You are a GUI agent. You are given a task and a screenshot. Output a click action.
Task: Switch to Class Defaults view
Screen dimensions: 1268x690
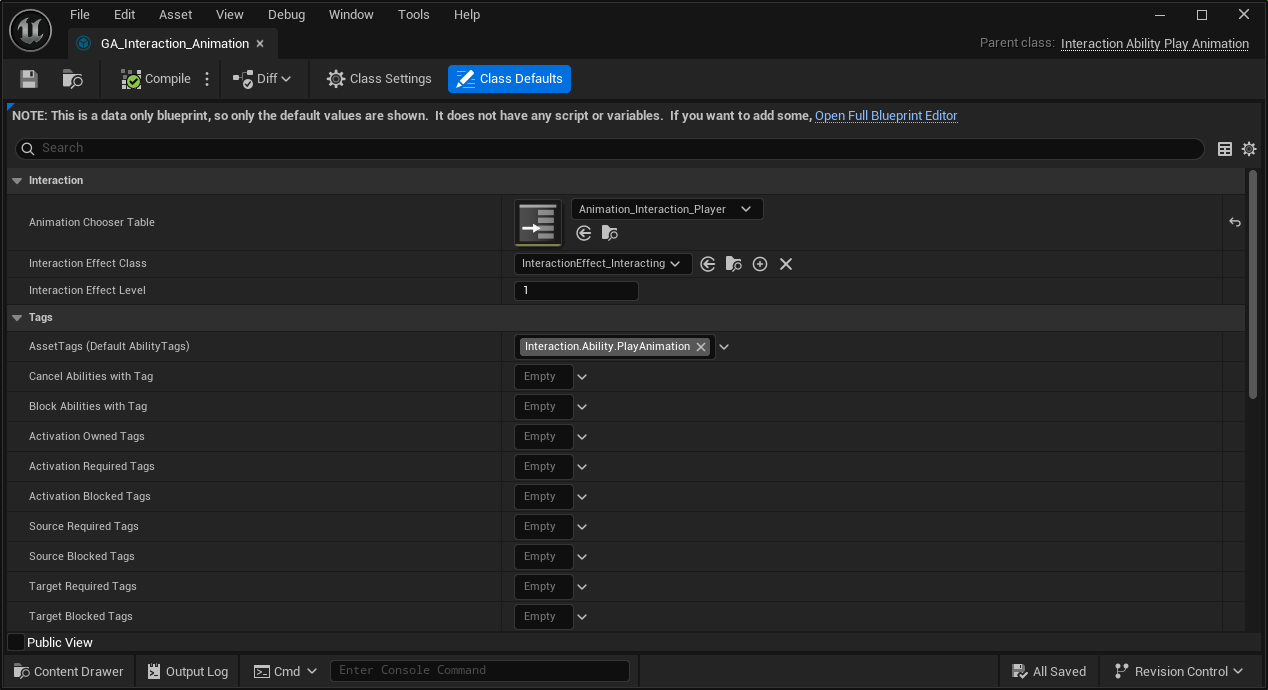509,78
